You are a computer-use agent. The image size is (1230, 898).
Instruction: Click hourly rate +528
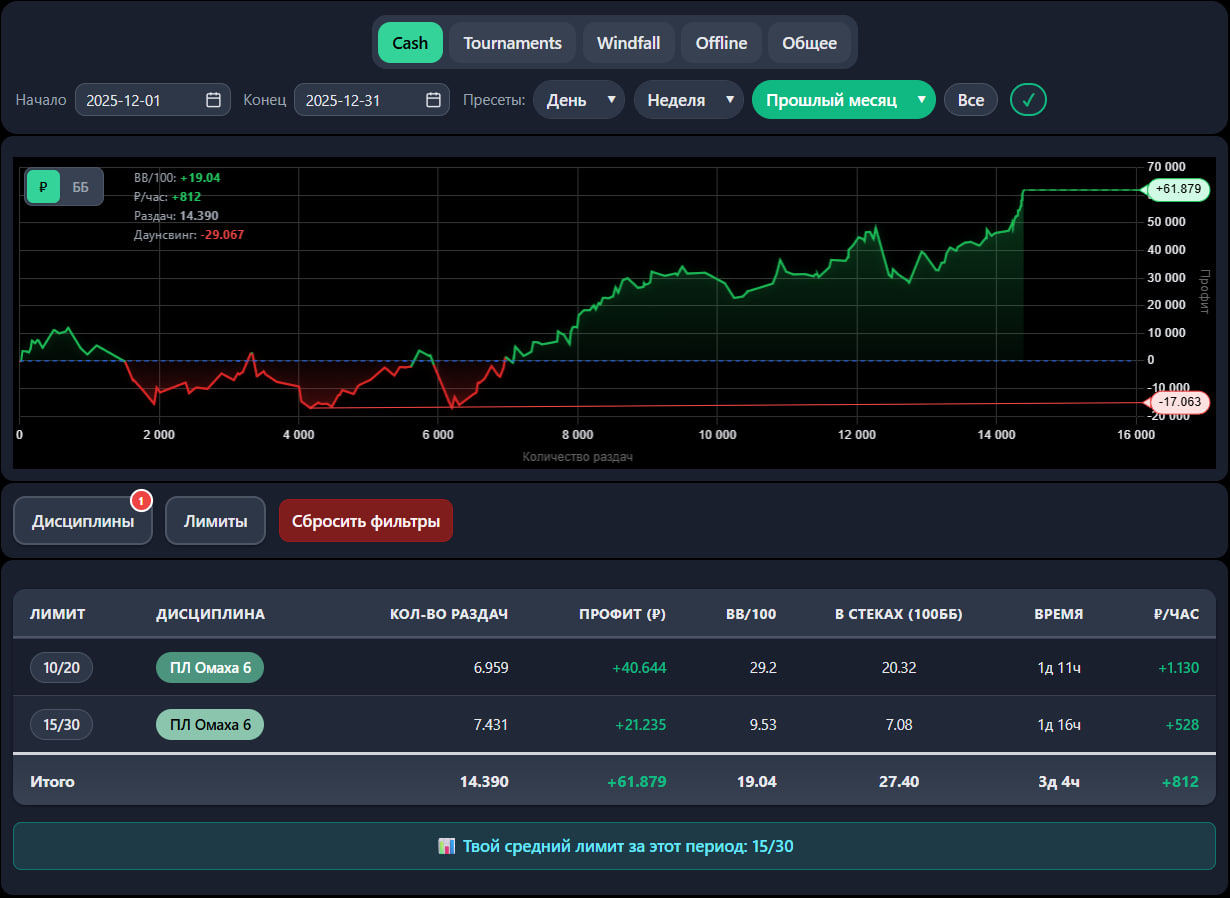1183,724
